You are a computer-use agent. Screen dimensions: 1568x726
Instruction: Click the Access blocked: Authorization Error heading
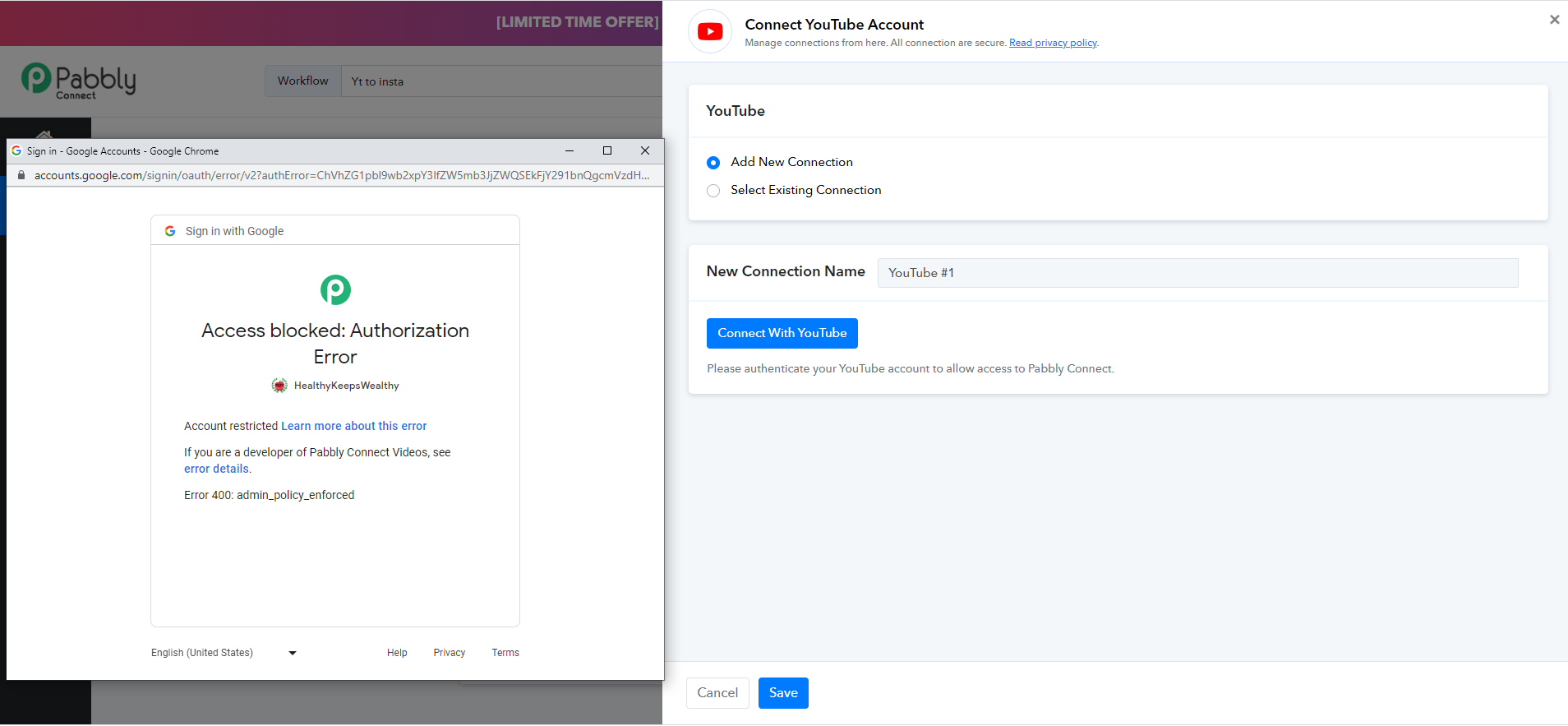pyautogui.click(x=335, y=344)
